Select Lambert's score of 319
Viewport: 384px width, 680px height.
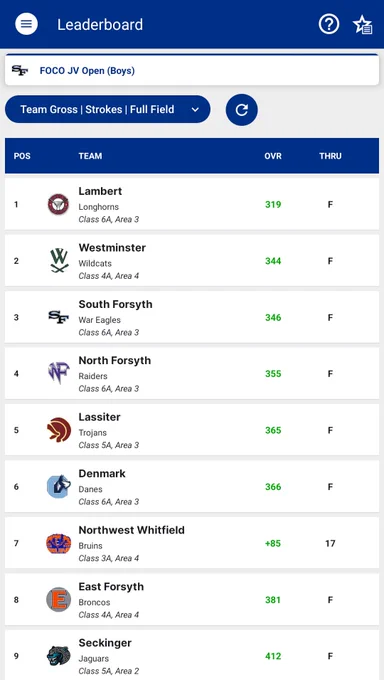273,204
